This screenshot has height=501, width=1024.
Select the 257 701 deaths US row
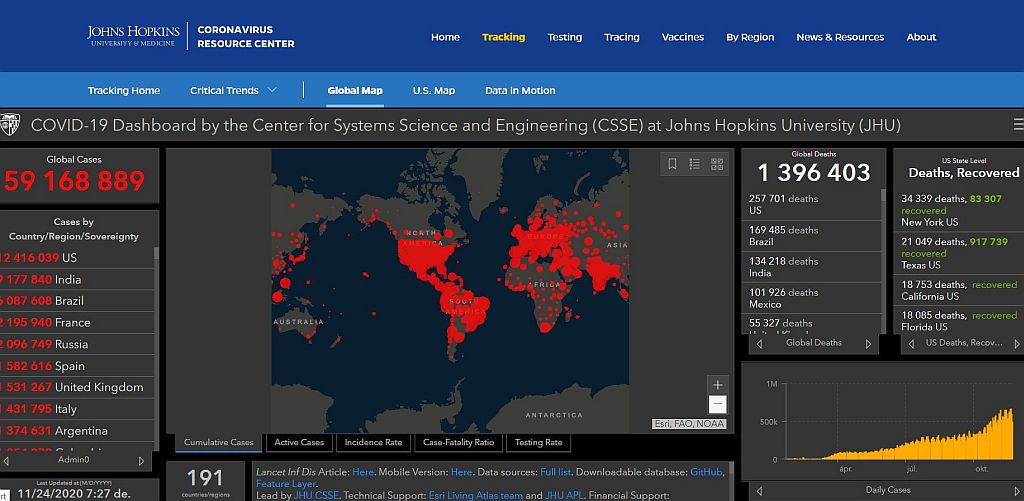point(812,204)
